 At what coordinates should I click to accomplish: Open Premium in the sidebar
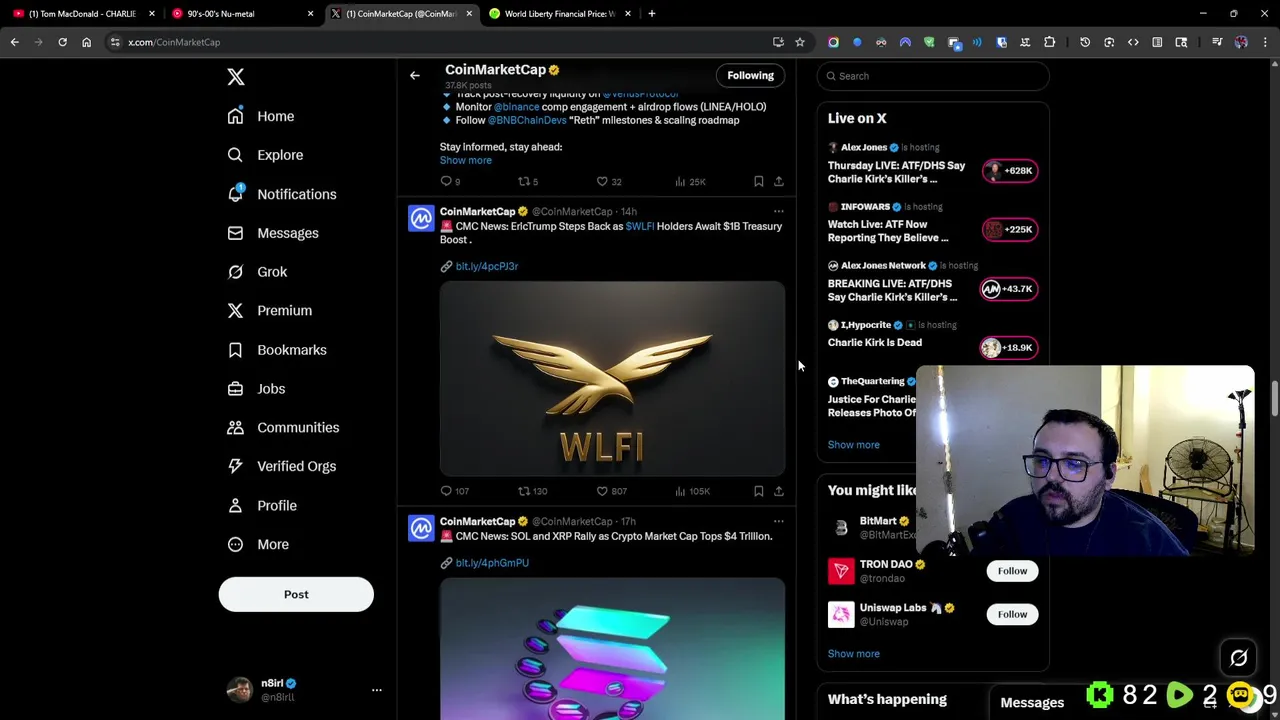tap(269, 311)
